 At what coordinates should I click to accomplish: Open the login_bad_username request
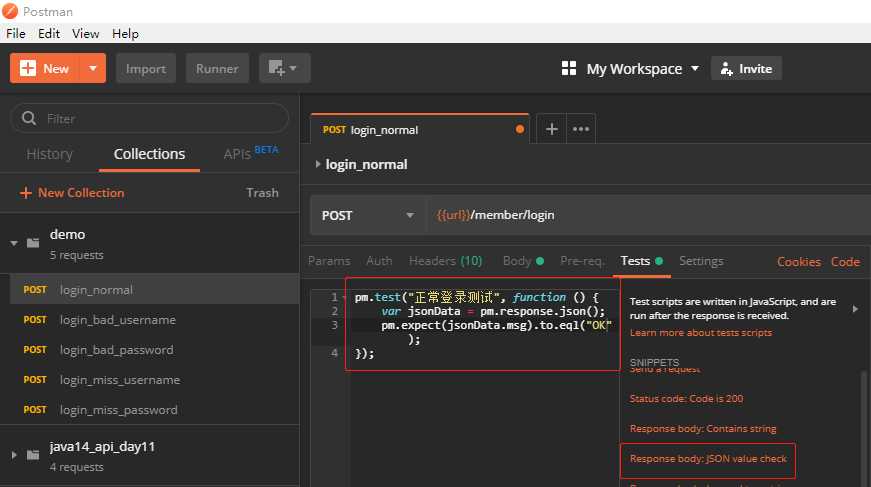pos(154,320)
